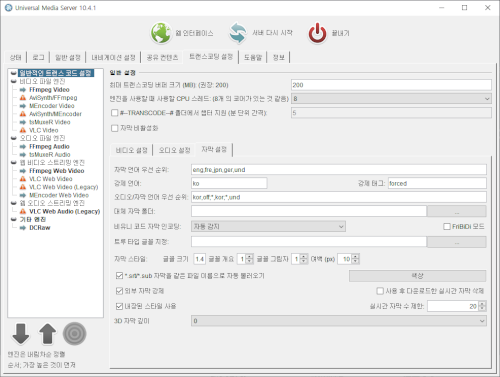Uncheck auto-load *.srt/*.sub subtitles checkbox
Screen dimensions: 500x377
pos(119,276)
